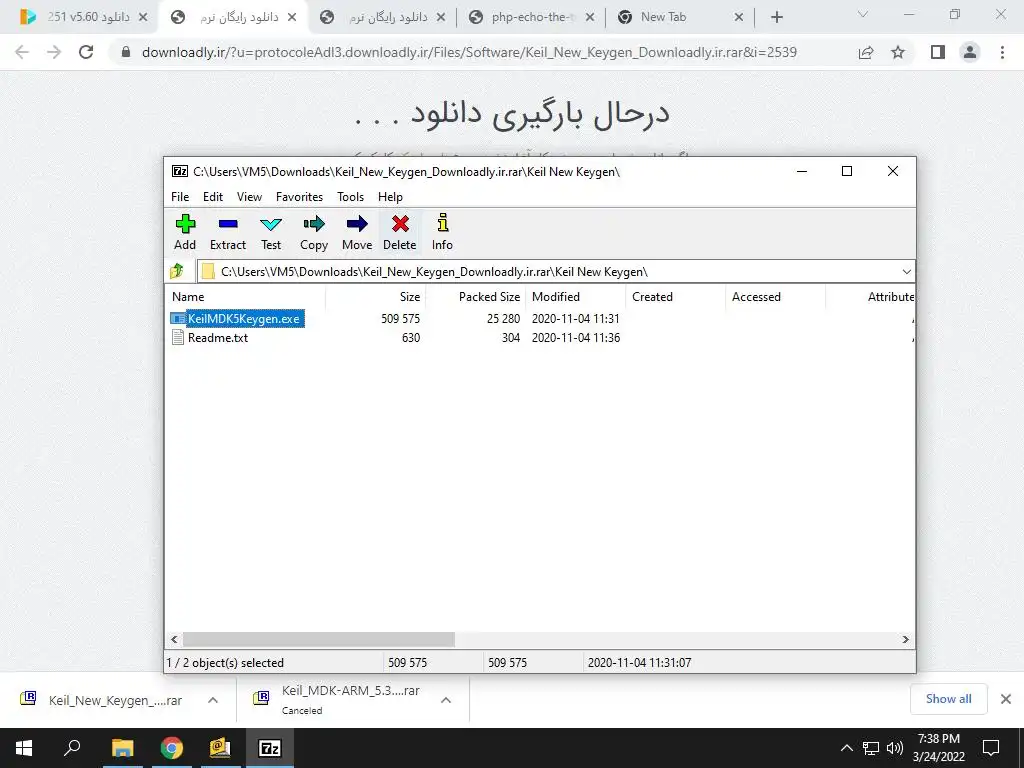Bookmark this page with the star icon
The width and height of the screenshot is (1024, 768).
[898, 52]
